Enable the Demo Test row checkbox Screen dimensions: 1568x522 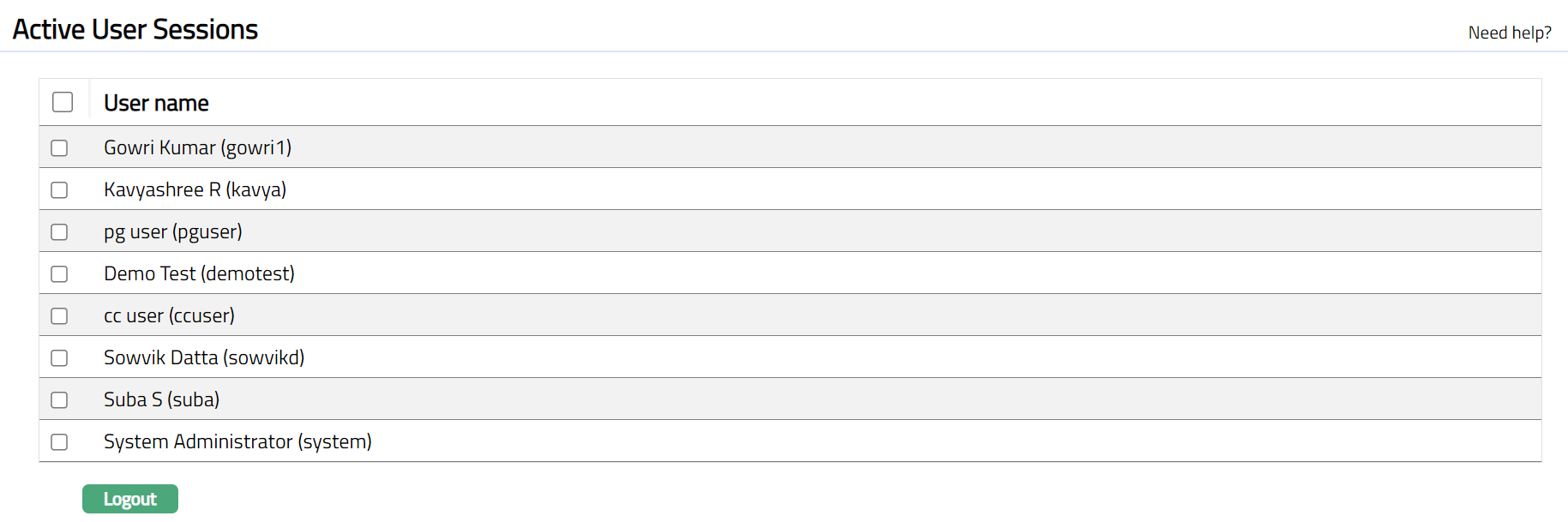point(59,274)
